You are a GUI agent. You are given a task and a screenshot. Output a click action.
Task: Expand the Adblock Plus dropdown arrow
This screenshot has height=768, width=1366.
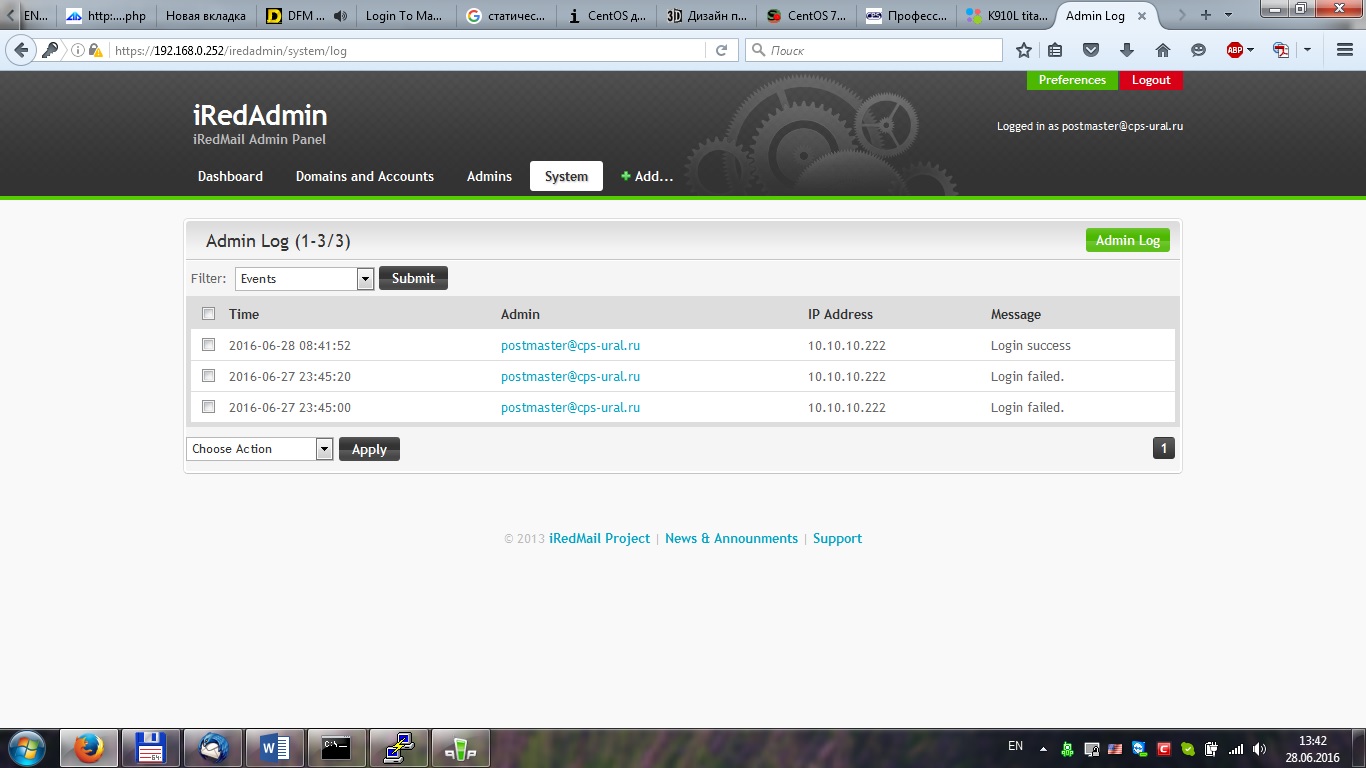click(x=1251, y=50)
